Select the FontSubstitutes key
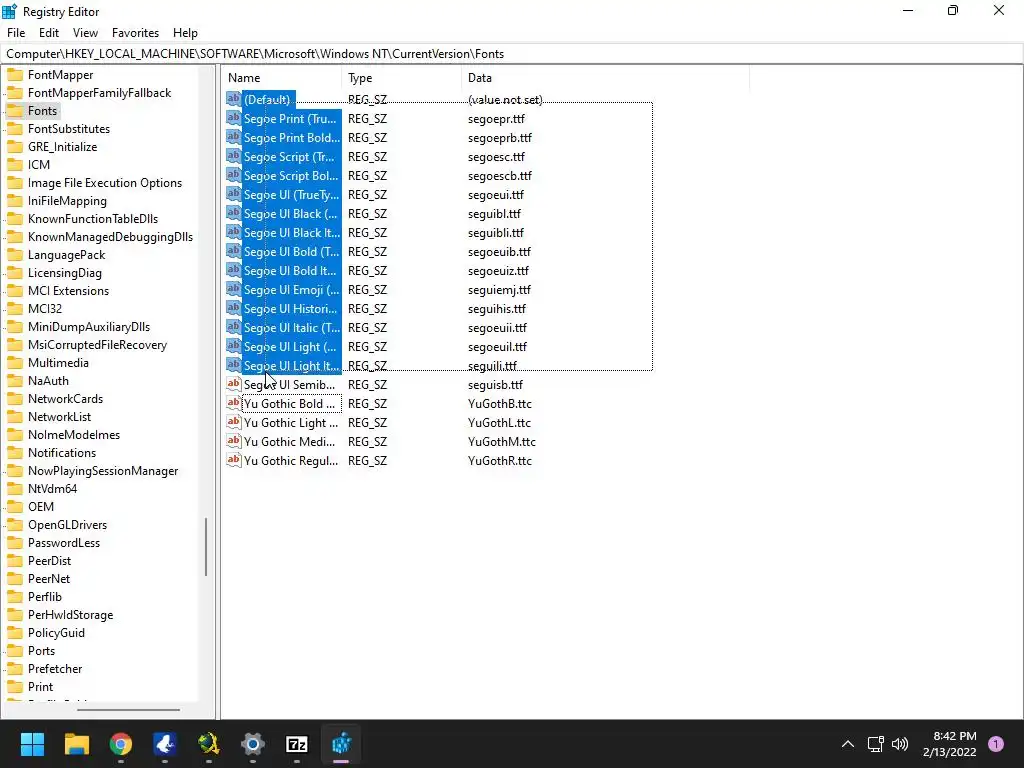This screenshot has width=1024, height=768. click(x=69, y=129)
